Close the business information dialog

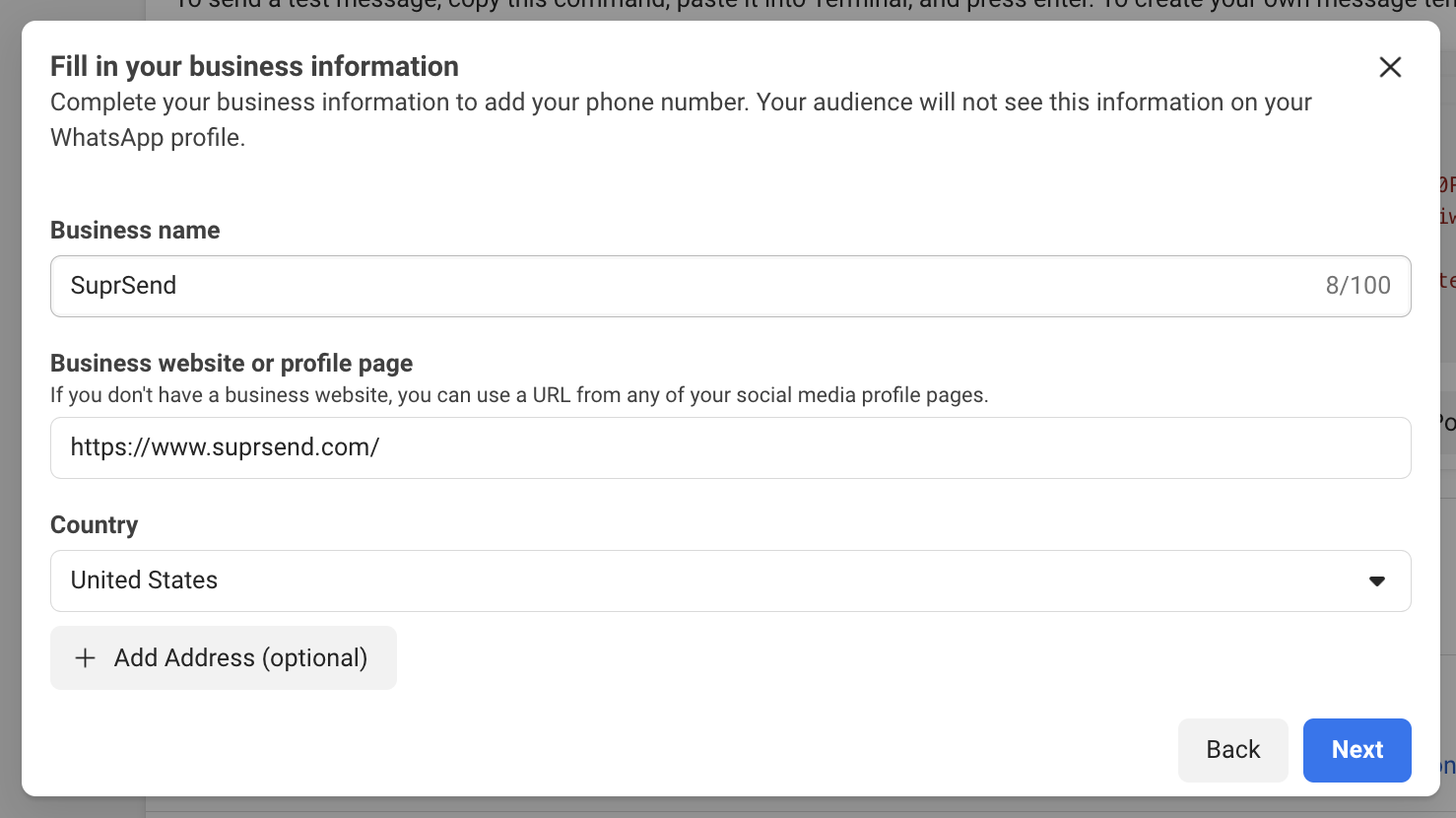point(1390,67)
